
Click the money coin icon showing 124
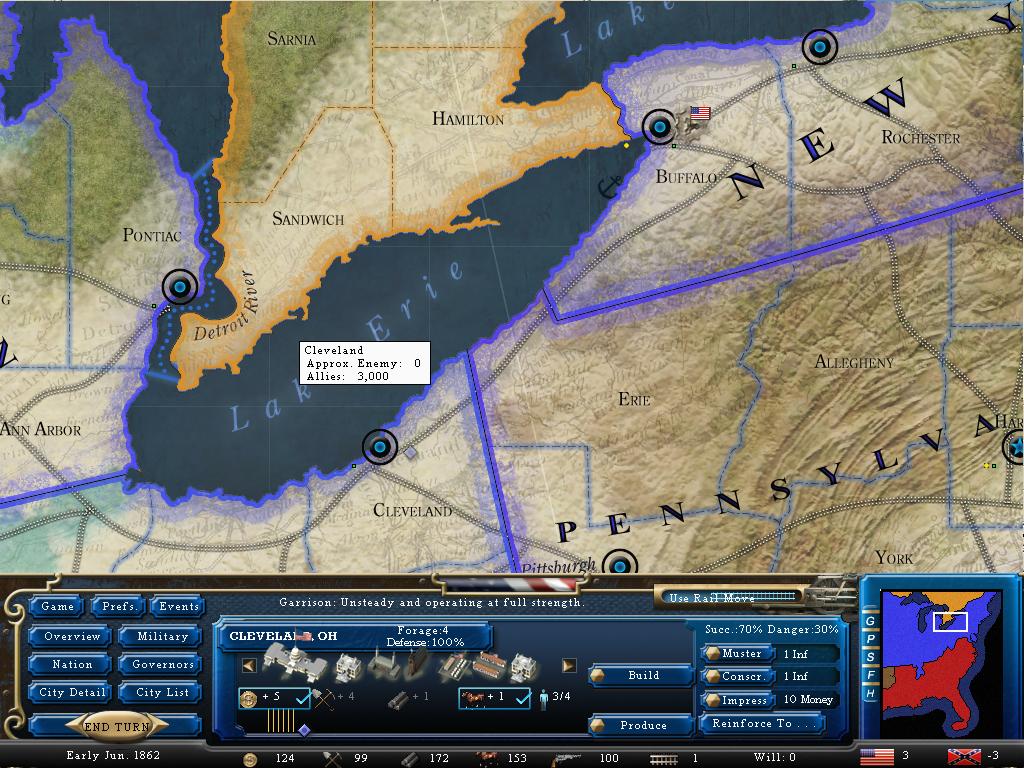point(250,758)
